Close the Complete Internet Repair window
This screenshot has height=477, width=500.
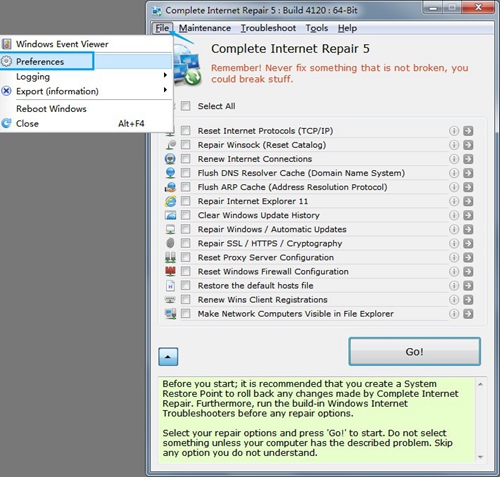pyautogui.click(x=478, y=7)
